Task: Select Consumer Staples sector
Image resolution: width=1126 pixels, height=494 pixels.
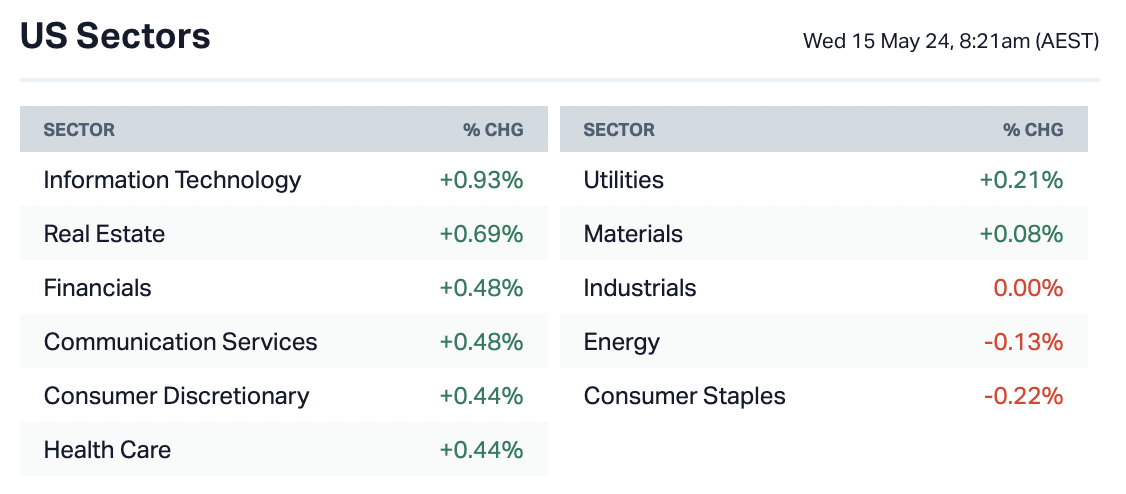Action: pyautogui.click(x=684, y=396)
